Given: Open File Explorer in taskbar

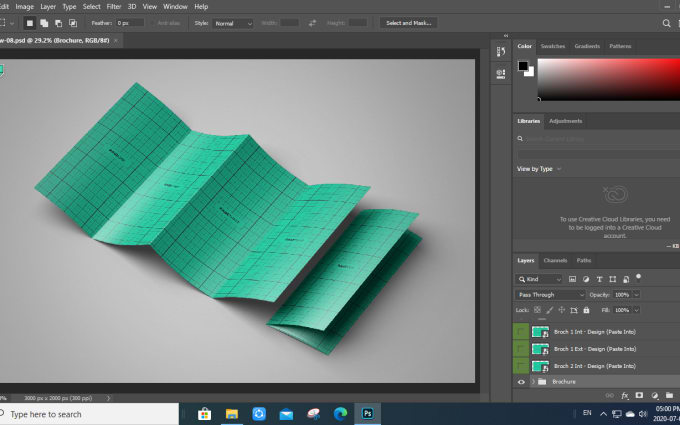Looking at the screenshot, I should click(232, 414).
